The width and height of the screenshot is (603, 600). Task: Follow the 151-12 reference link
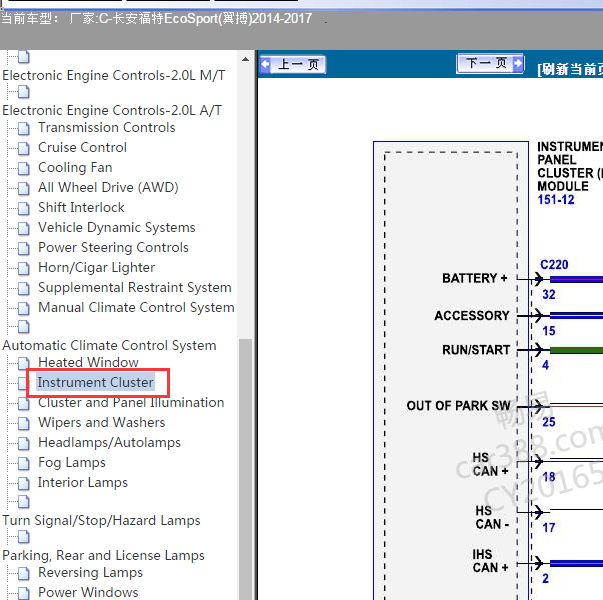pos(556,200)
